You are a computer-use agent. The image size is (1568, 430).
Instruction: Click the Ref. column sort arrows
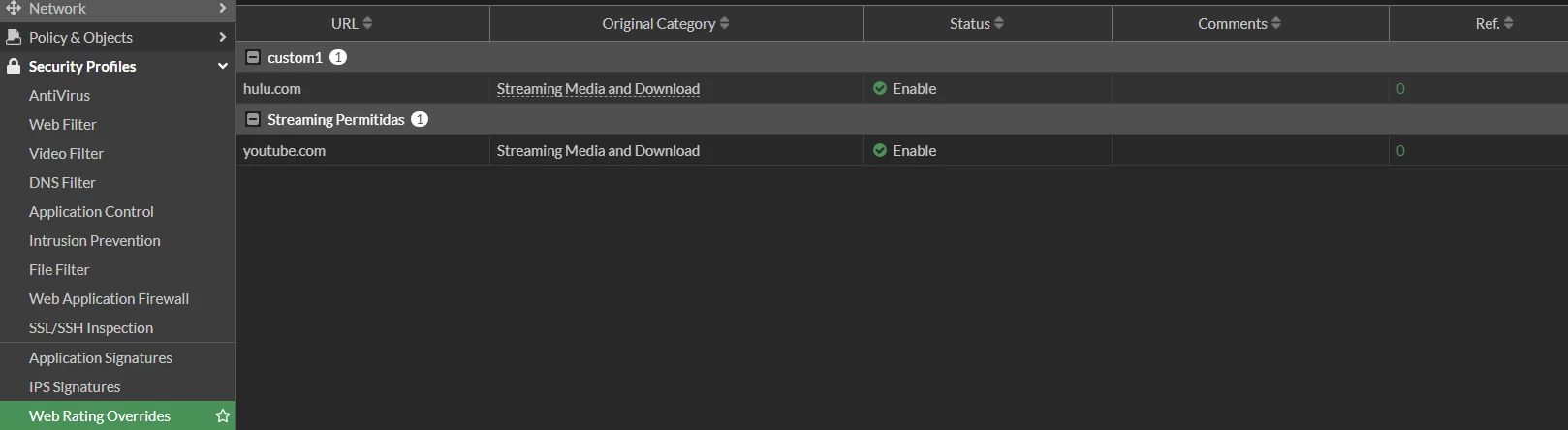(1508, 23)
